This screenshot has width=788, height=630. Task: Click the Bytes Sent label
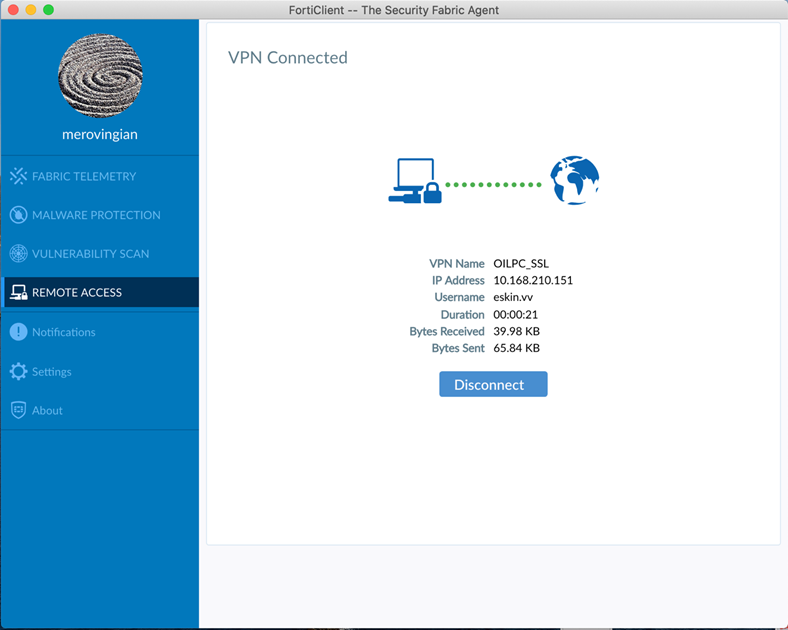(458, 348)
